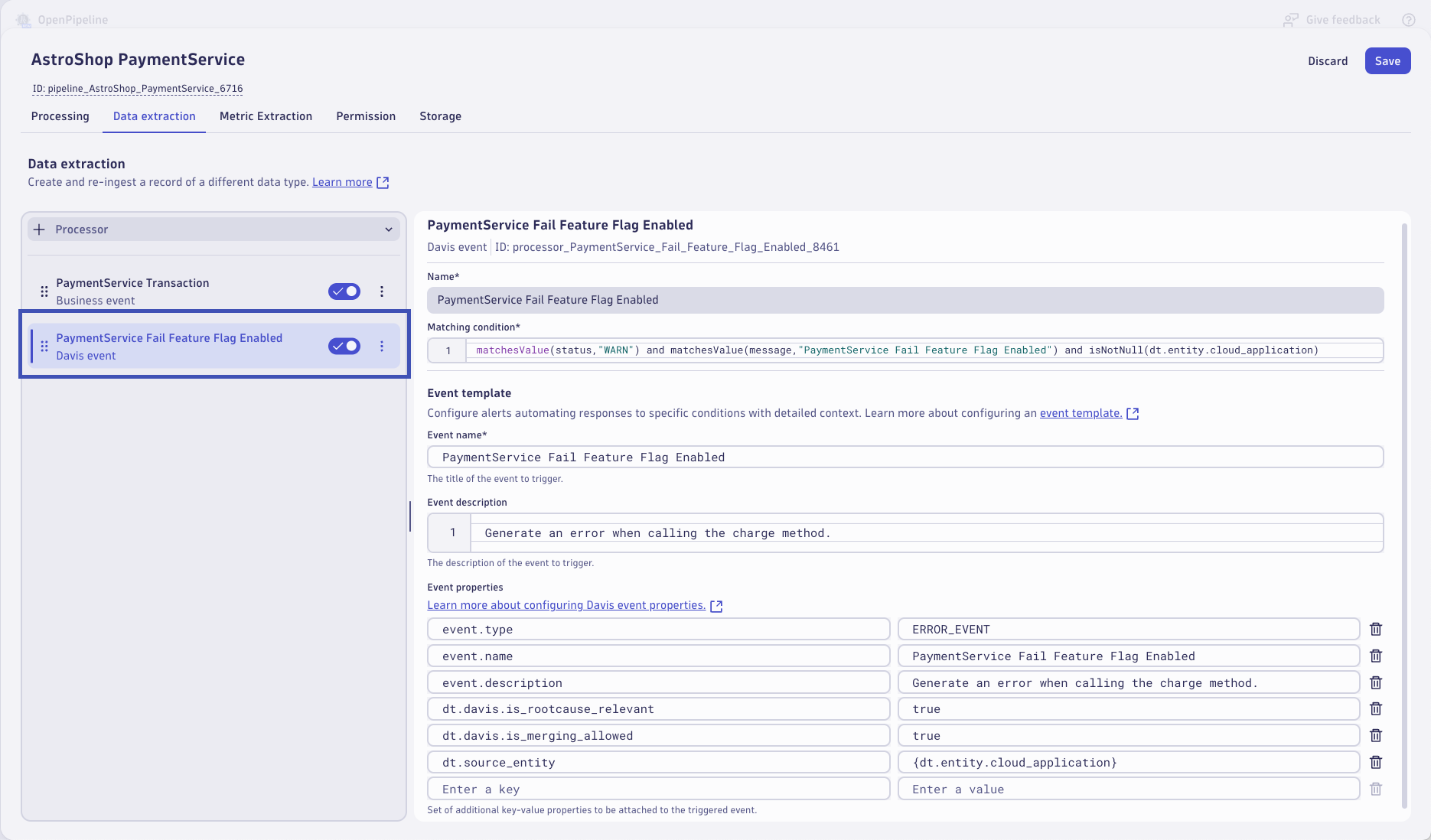Click the processor Name field
The height and width of the screenshot is (840, 1431).
(x=905, y=300)
